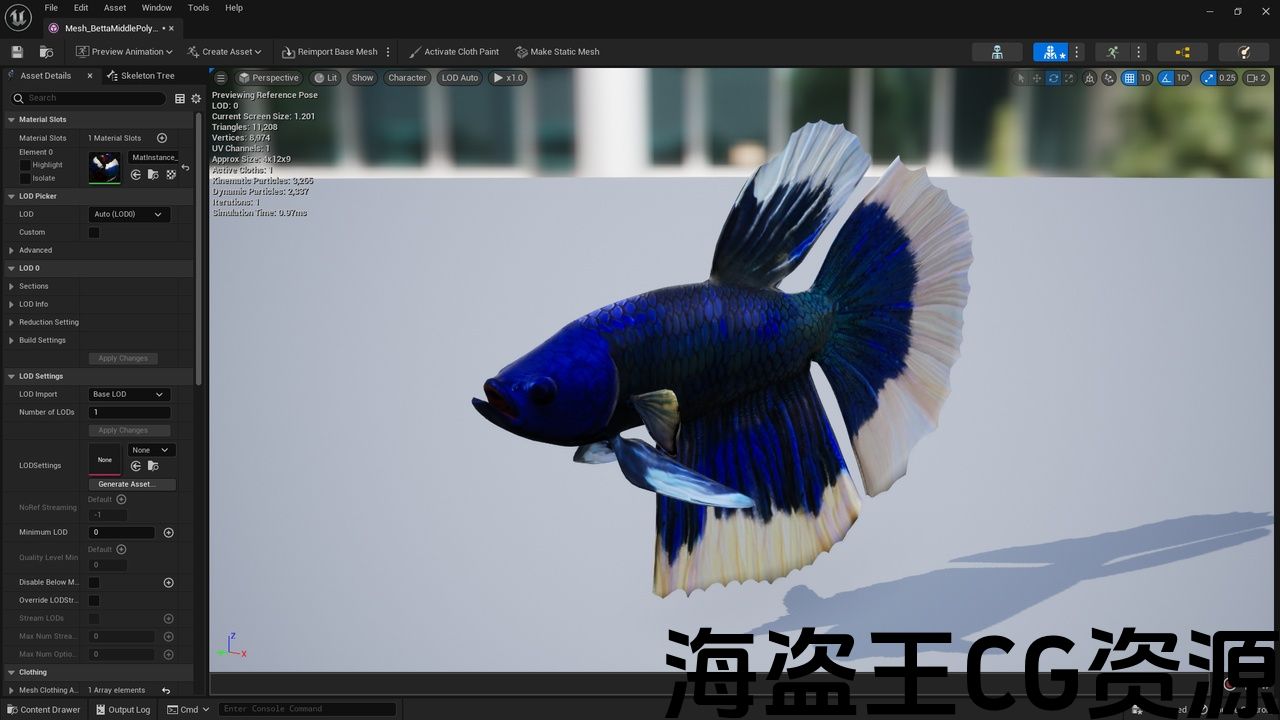Add a material slot with plus icon

click(162, 138)
